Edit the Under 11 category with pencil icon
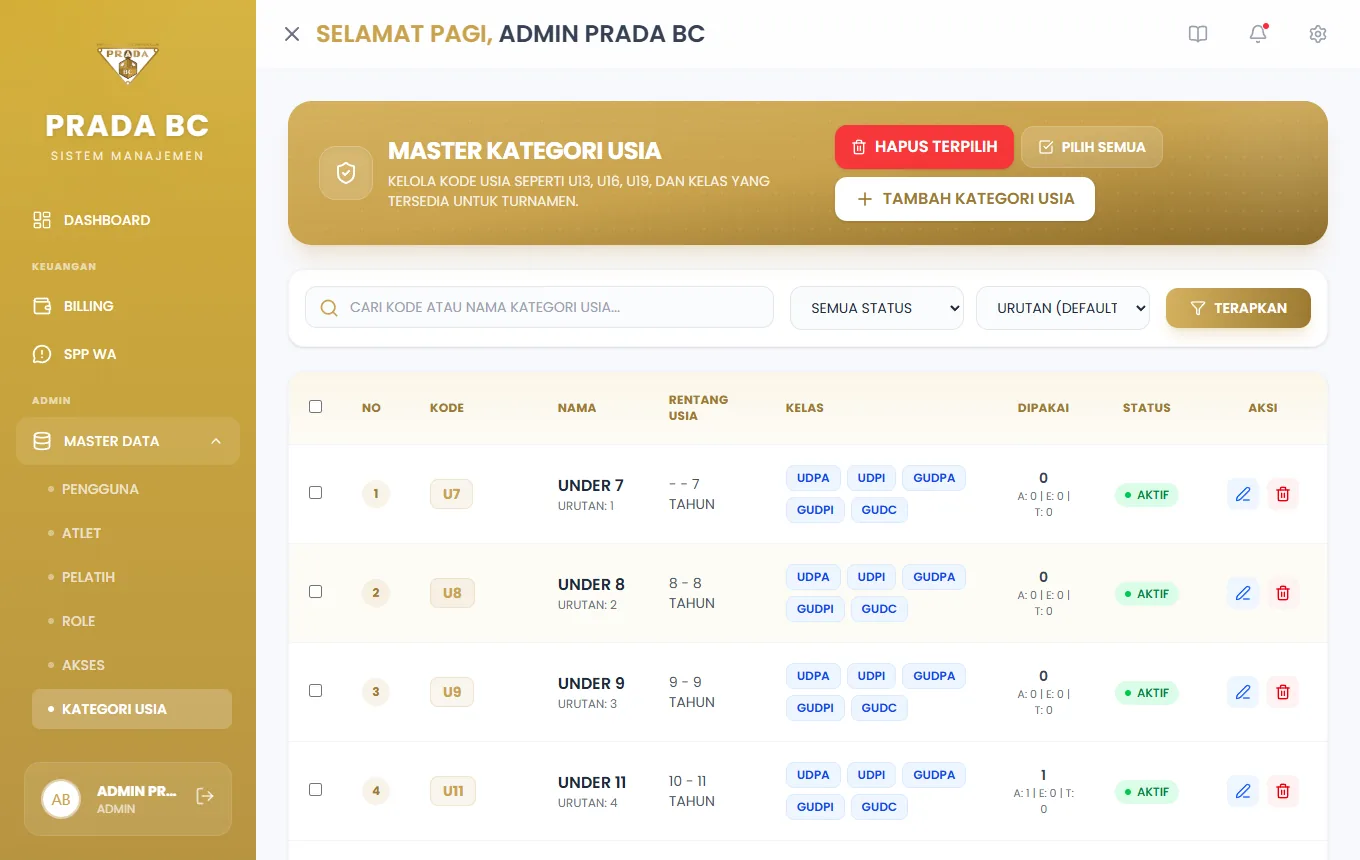Image resolution: width=1360 pixels, height=860 pixels. (1243, 791)
